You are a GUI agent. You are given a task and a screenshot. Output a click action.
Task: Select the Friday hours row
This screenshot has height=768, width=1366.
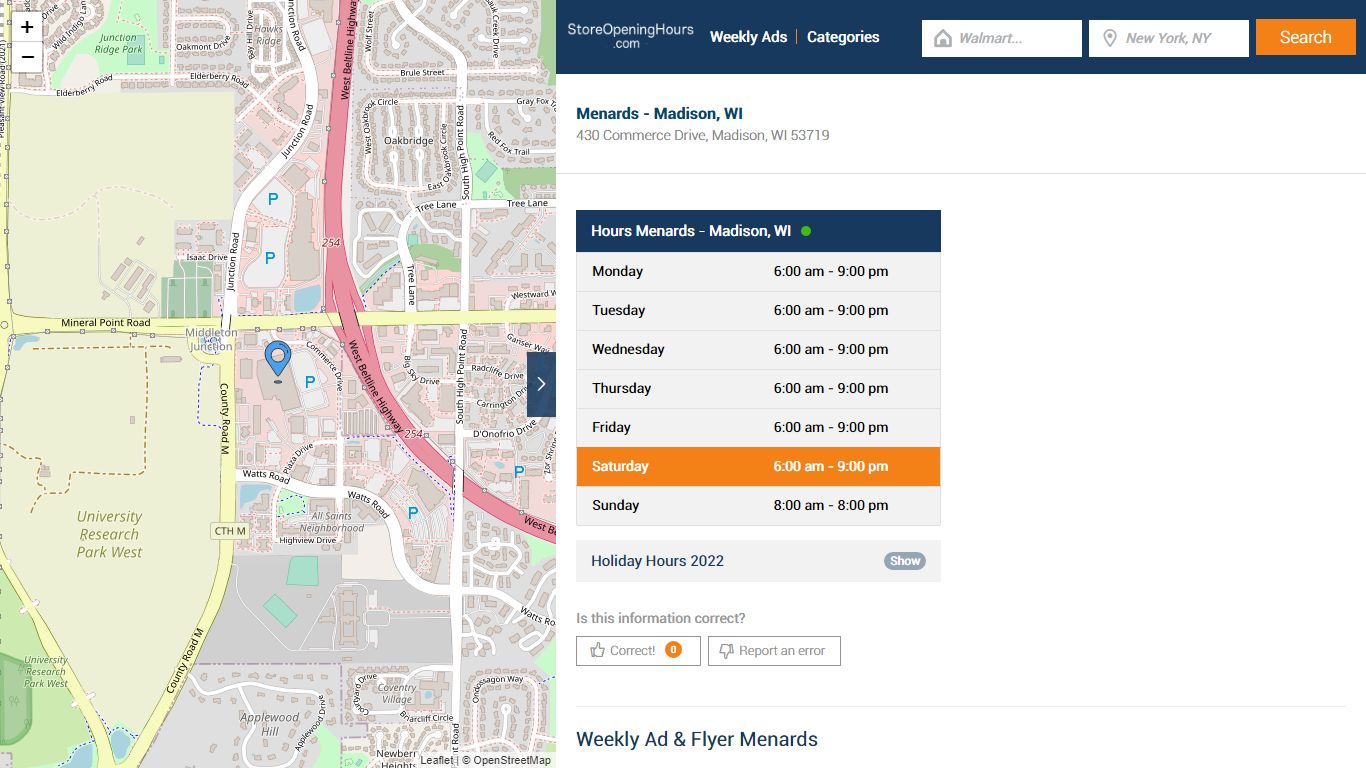[x=758, y=428]
